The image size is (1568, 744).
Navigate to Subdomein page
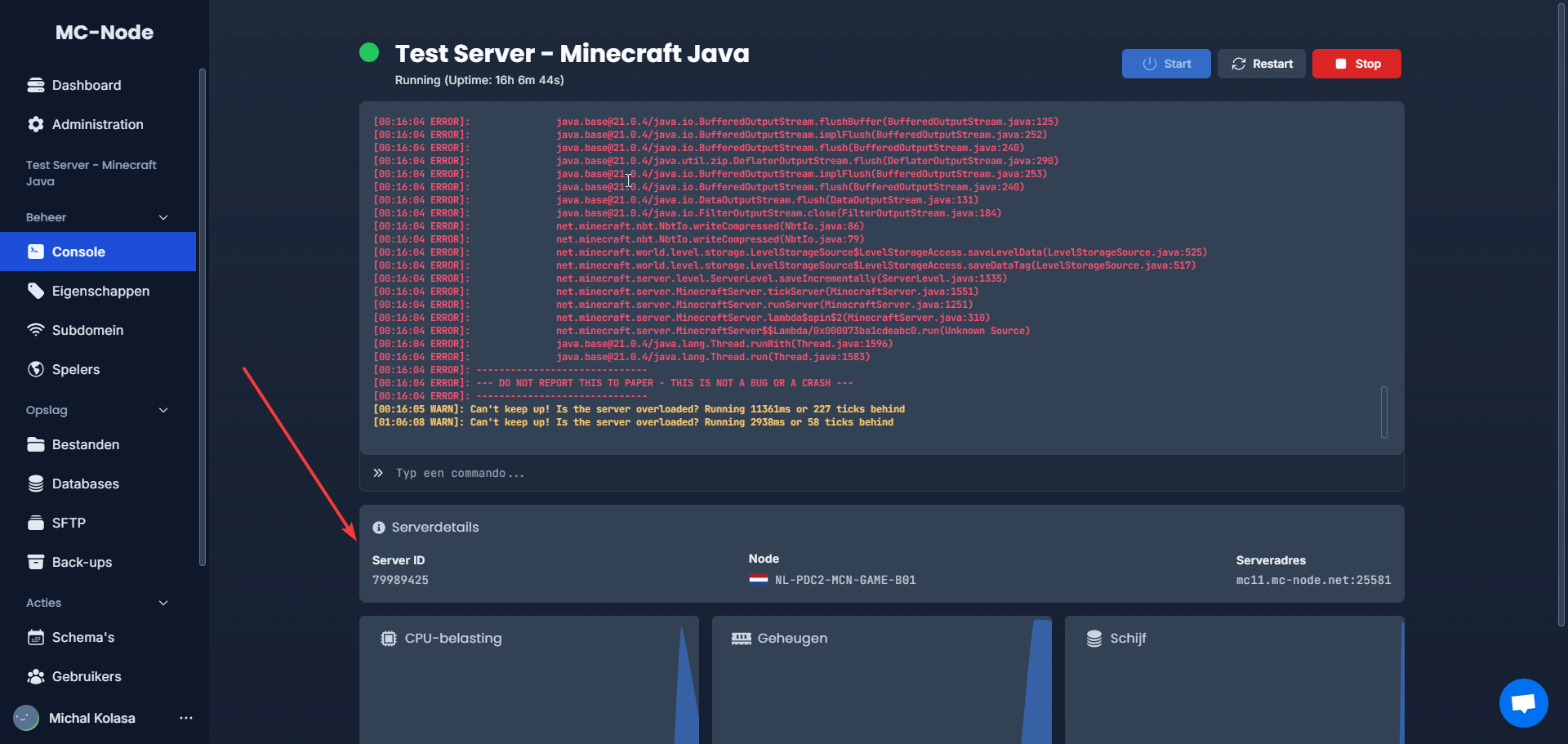[x=98, y=330]
